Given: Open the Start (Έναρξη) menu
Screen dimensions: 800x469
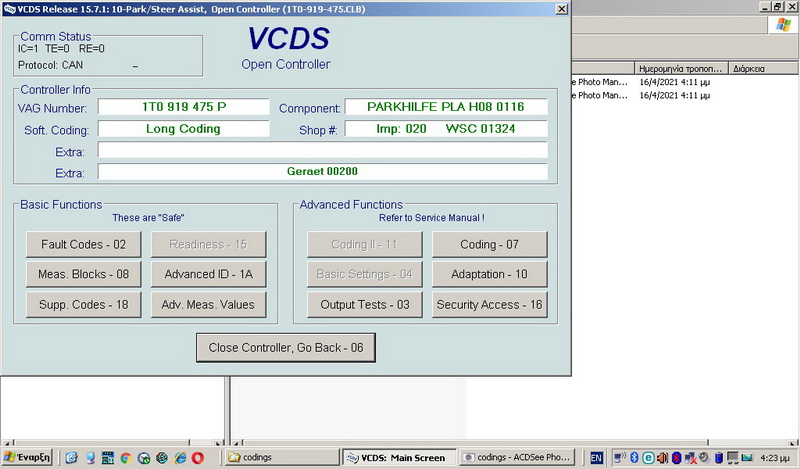Looking at the screenshot, I should 28,457.
